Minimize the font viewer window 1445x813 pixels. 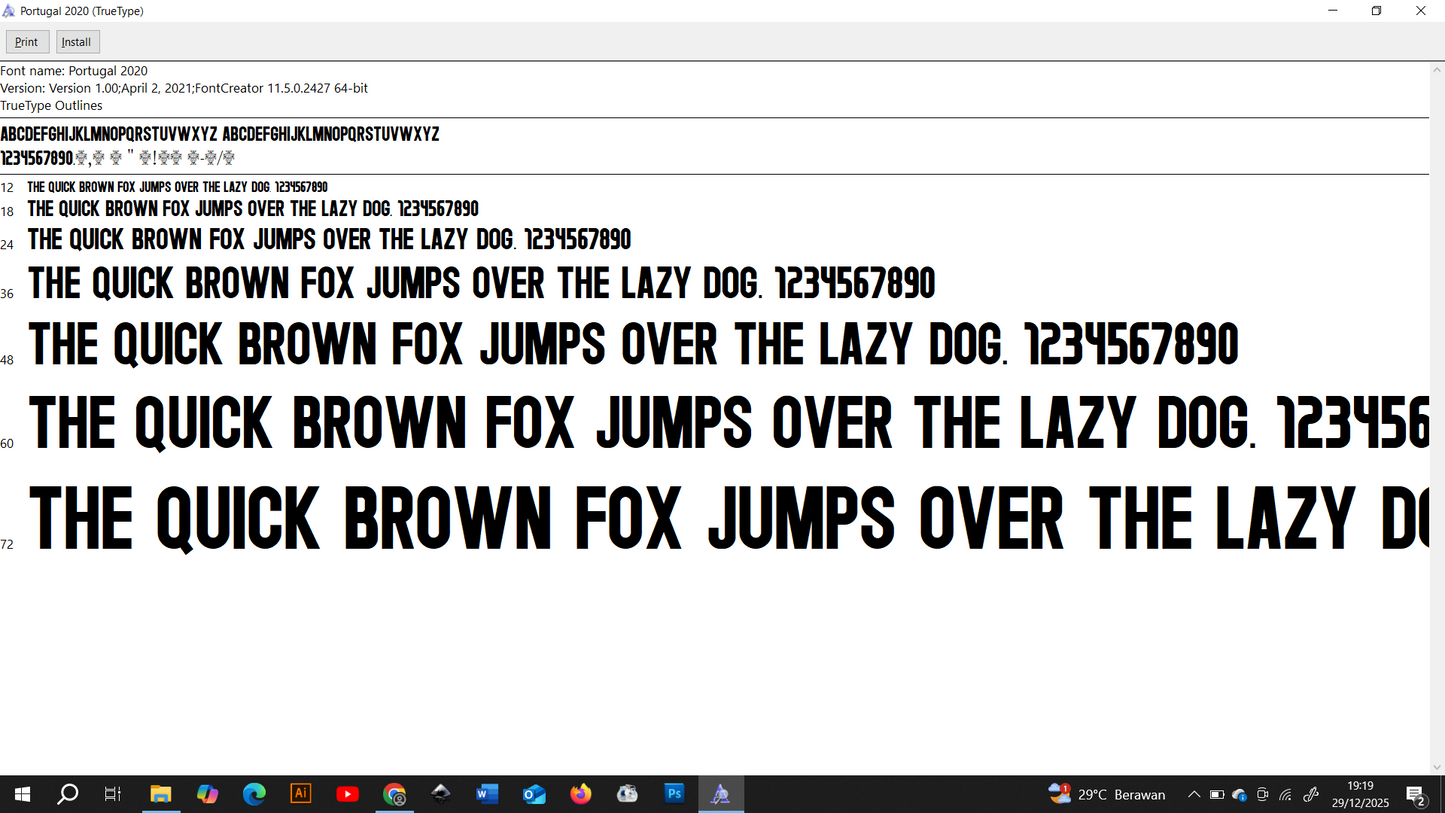[1333, 11]
